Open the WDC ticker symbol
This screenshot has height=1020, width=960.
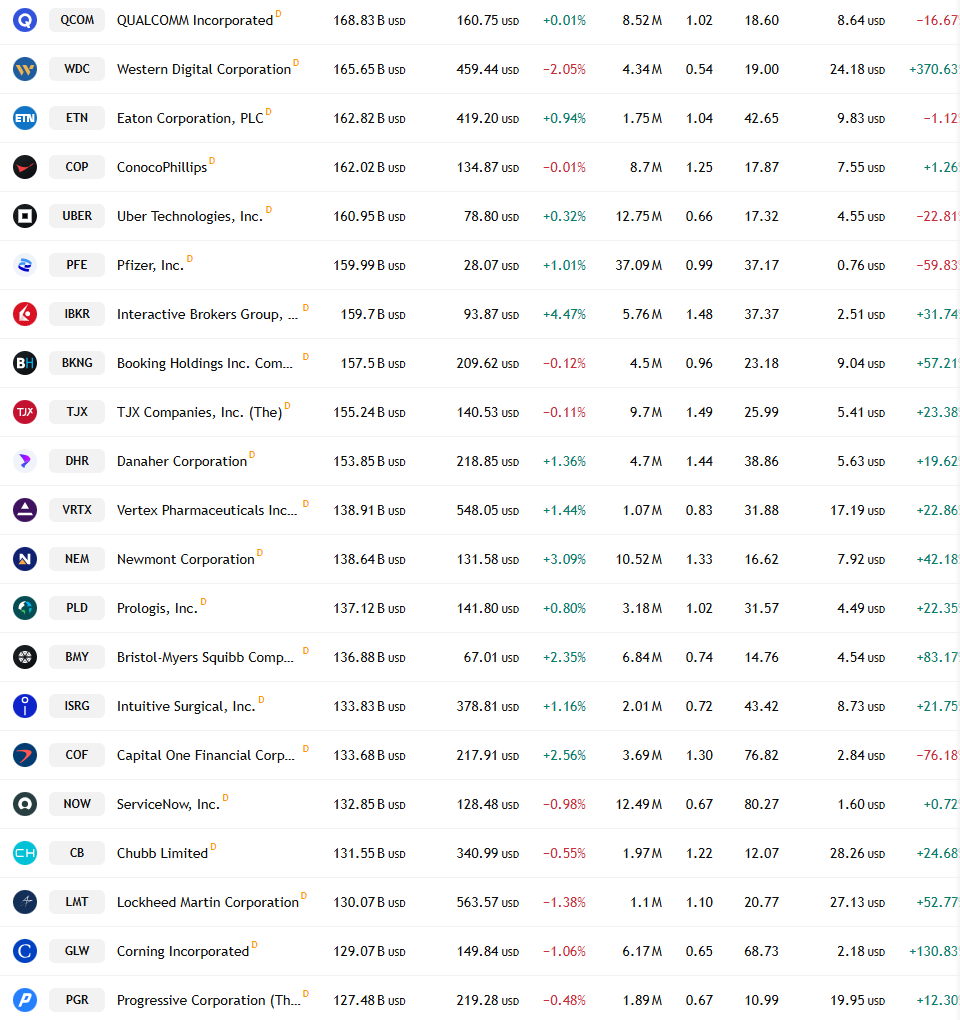point(77,69)
